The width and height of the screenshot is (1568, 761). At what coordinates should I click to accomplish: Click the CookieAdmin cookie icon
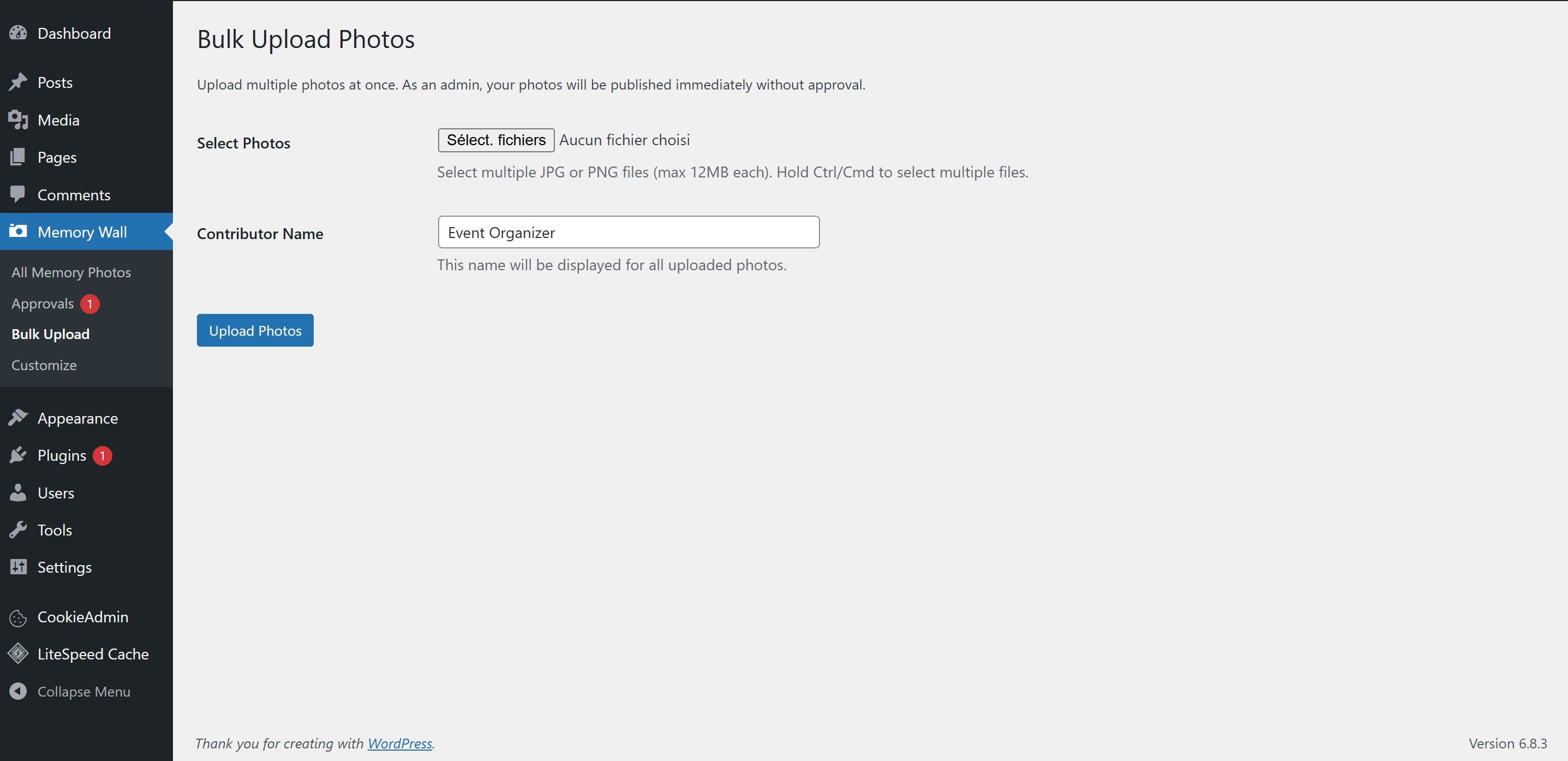click(18, 618)
